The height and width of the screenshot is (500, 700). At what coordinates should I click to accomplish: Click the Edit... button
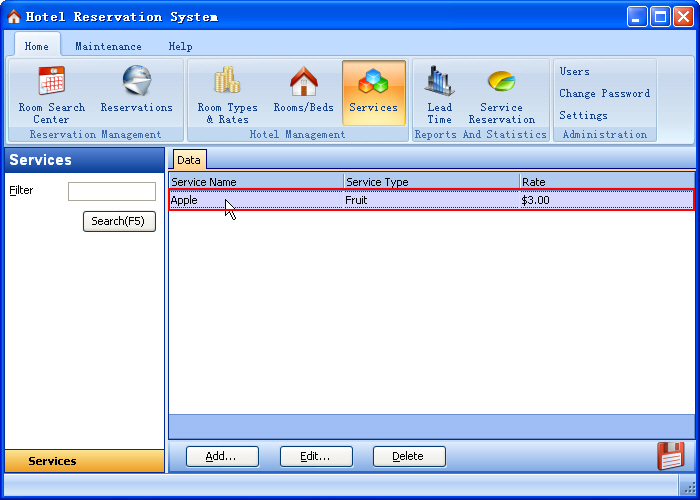316,456
